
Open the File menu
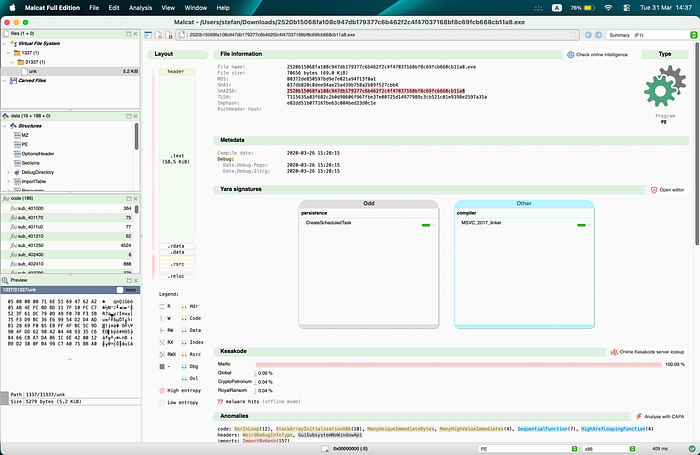[x=94, y=8]
